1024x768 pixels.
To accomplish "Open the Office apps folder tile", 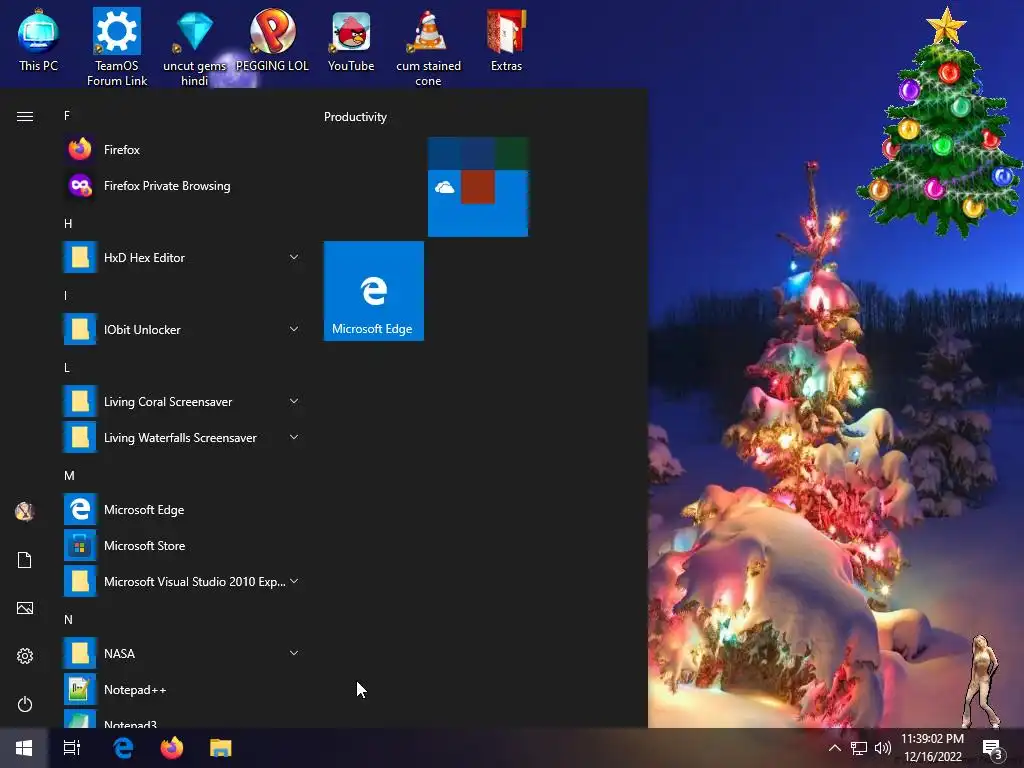I will click(478, 187).
